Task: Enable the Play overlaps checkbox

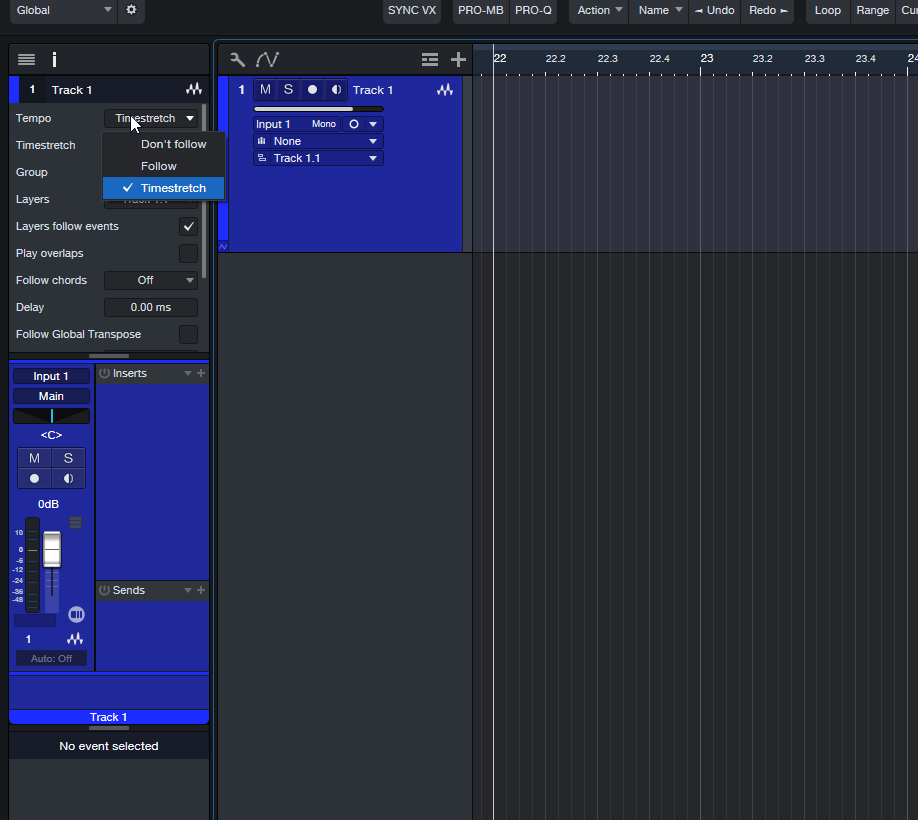Action: tap(189, 253)
